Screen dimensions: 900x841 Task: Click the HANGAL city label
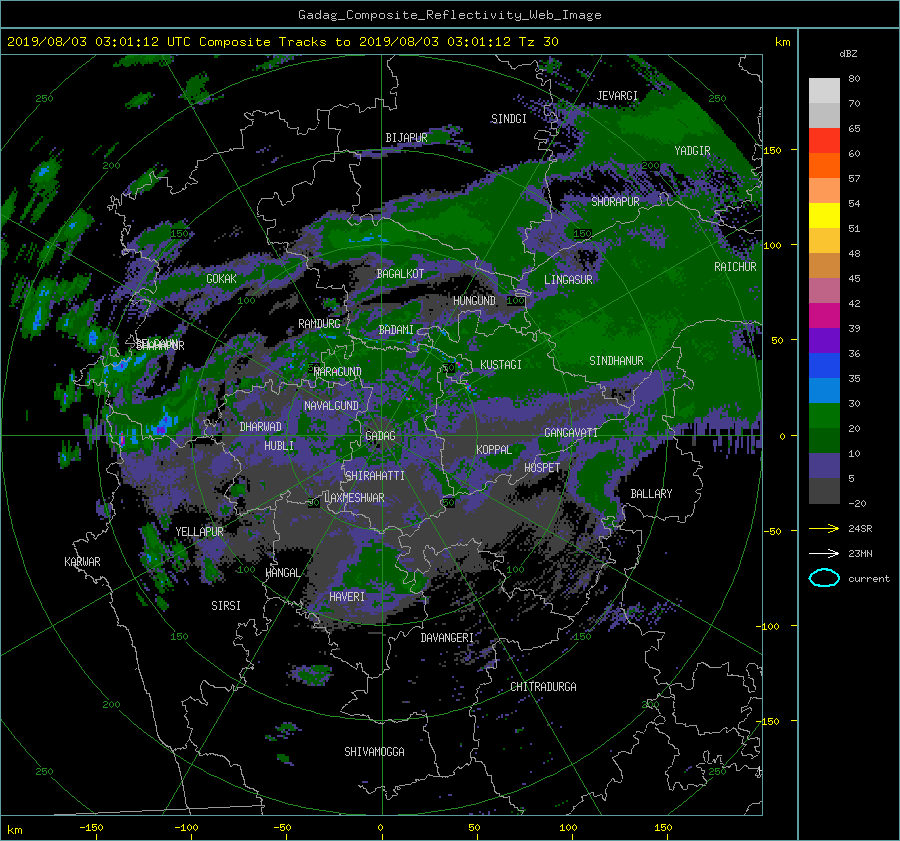[282, 573]
